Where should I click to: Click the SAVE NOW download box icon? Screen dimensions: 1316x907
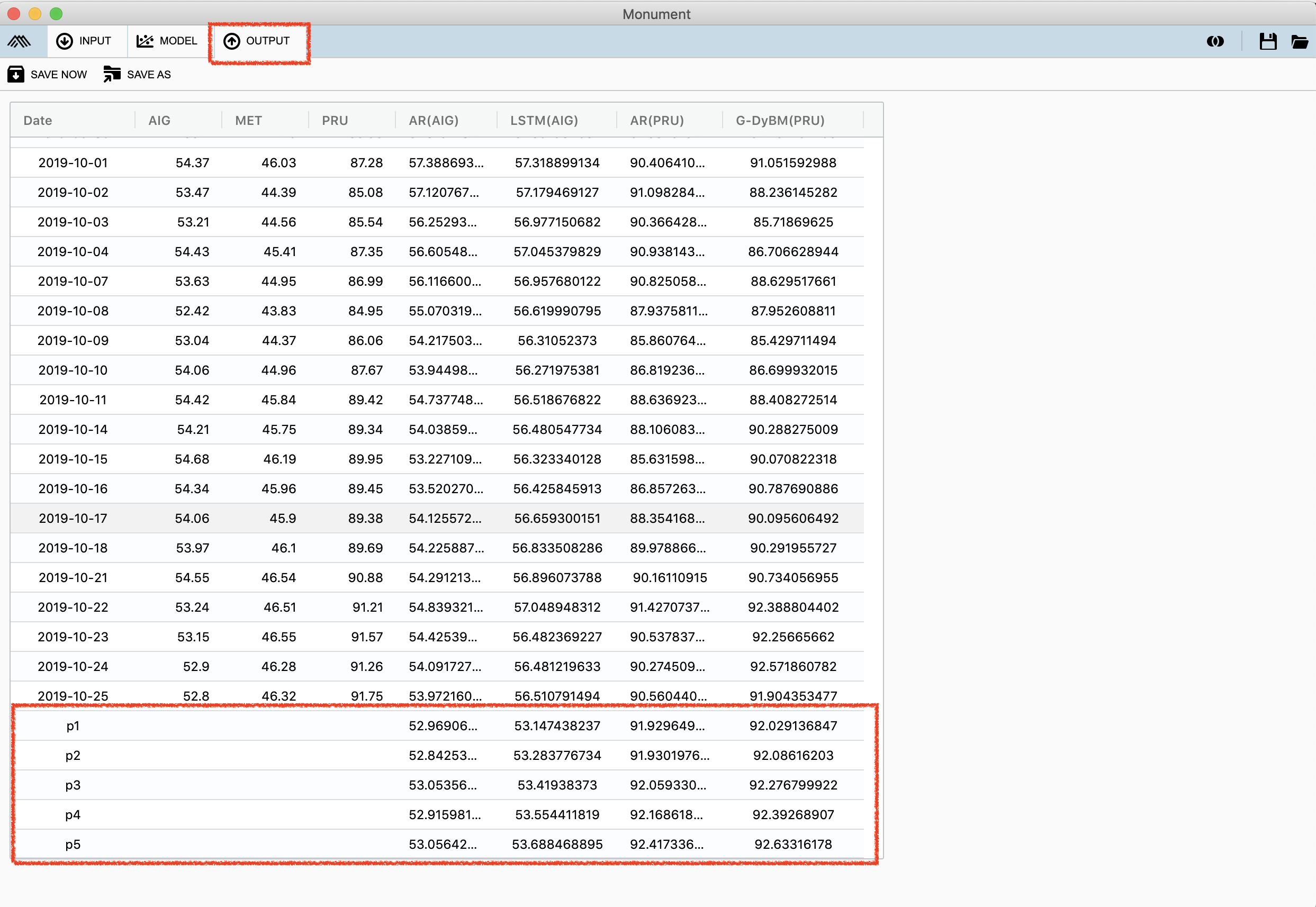coord(16,75)
